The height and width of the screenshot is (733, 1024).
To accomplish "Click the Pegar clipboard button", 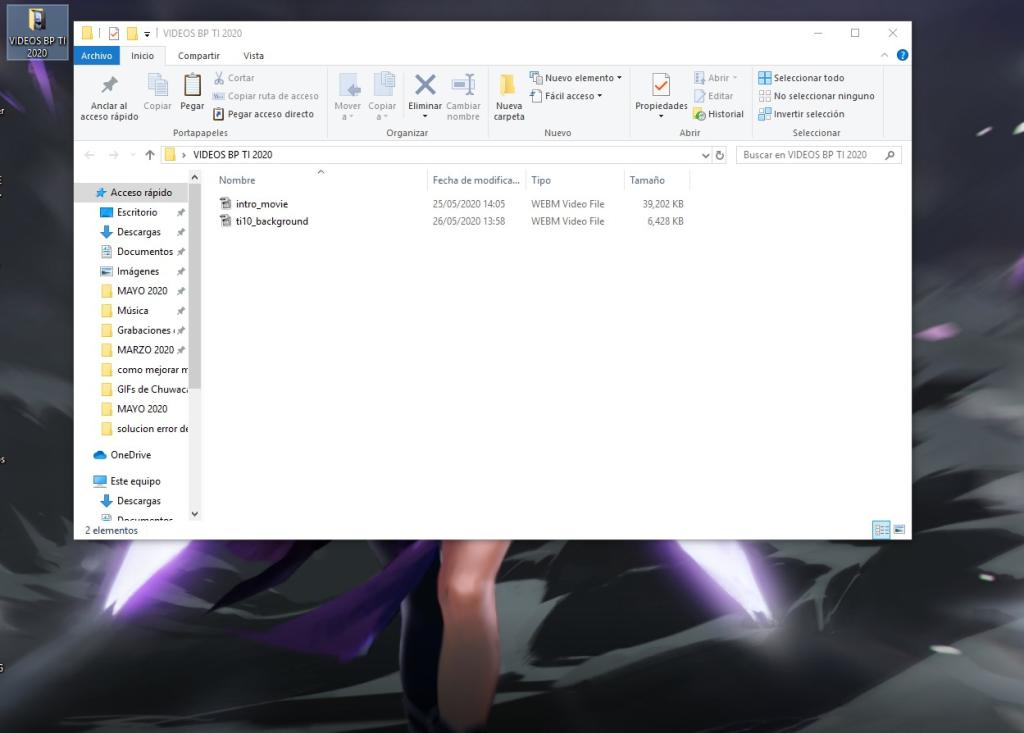I will point(192,91).
